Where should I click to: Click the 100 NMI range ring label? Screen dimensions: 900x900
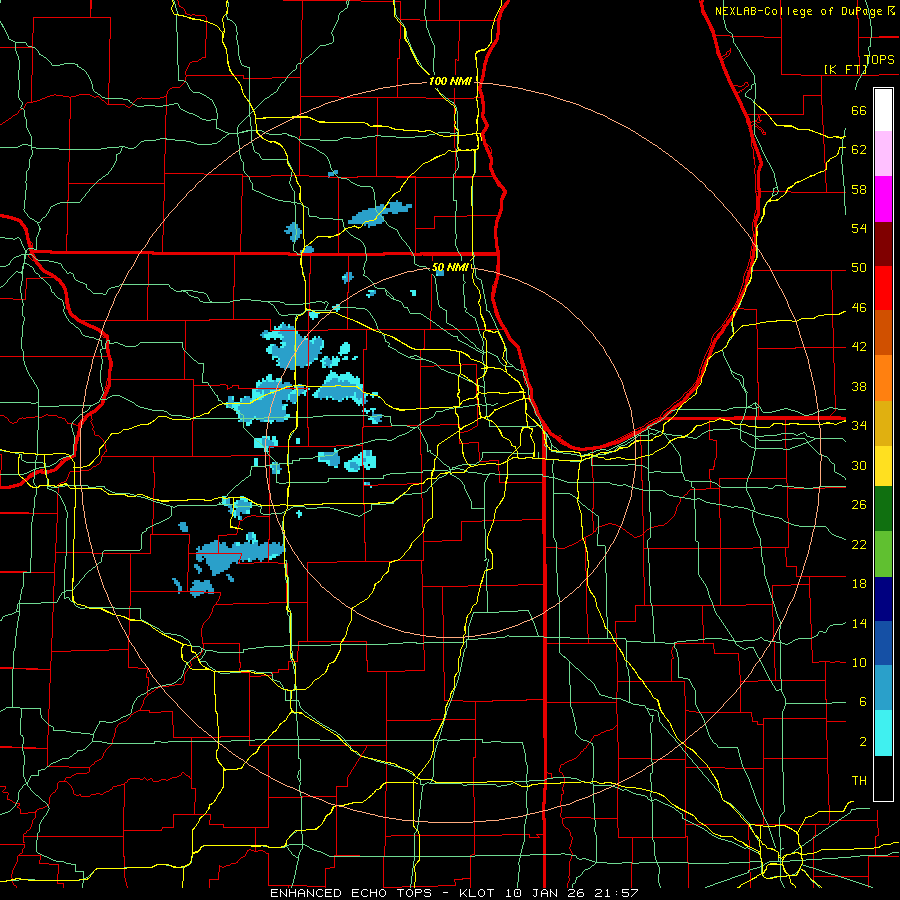coord(450,82)
